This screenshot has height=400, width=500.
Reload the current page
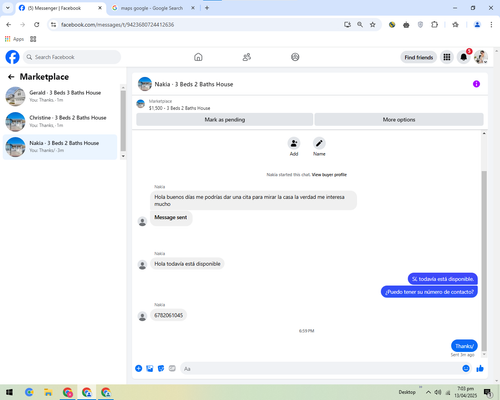pyautogui.click(x=37, y=25)
